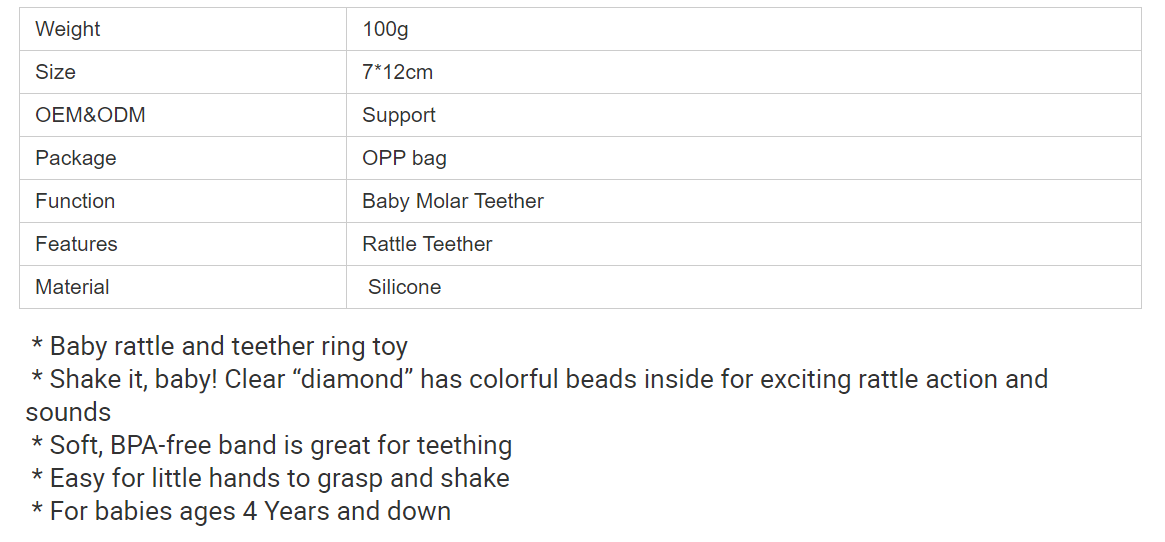Select the Baby Molar Teether value
The width and height of the screenshot is (1165, 542).
click(x=452, y=201)
